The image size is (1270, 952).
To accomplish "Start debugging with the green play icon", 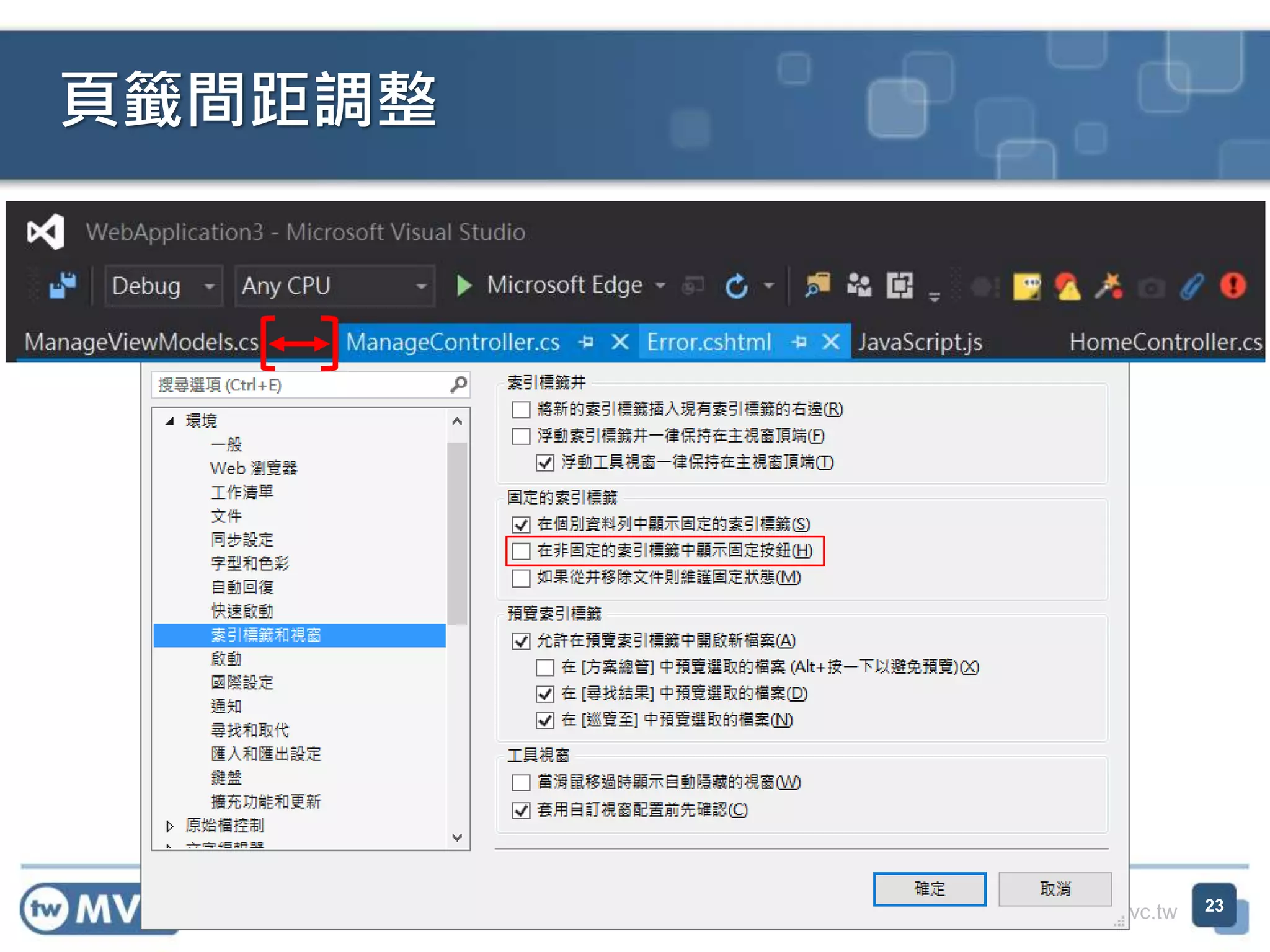I will point(464,286).
